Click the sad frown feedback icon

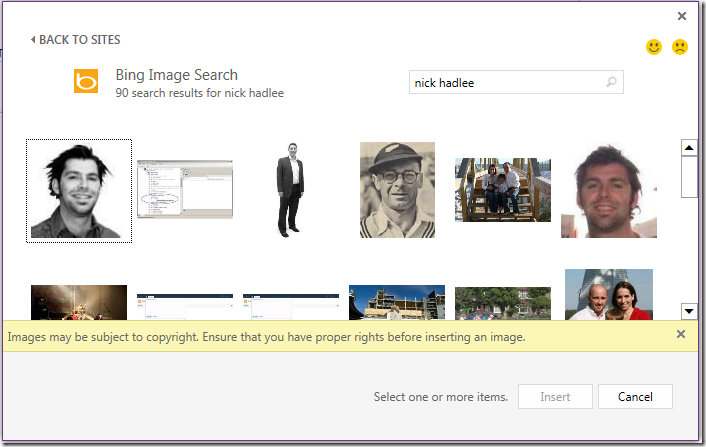tap(680, 47)
